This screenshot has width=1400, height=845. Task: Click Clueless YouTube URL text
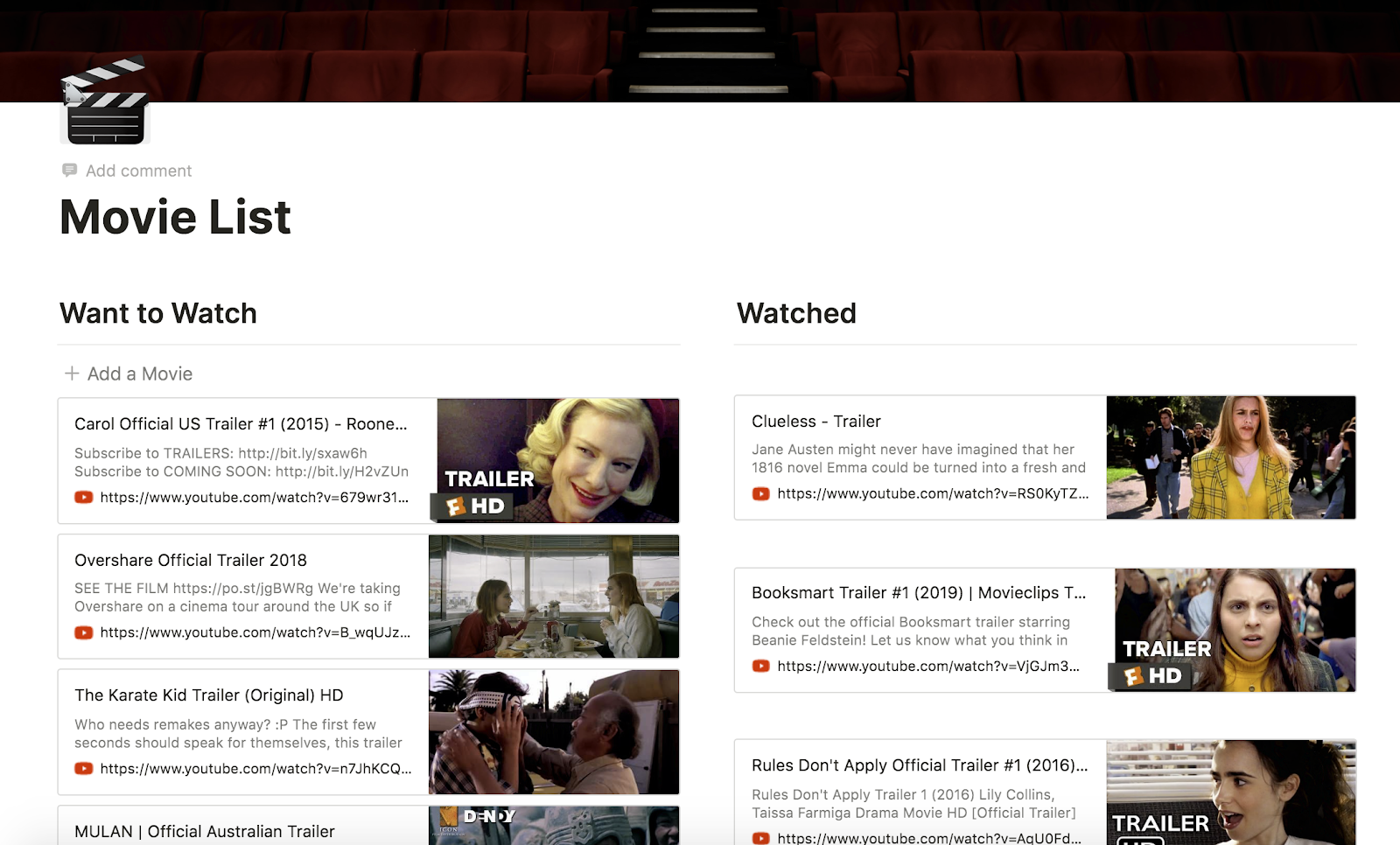[934, 494]
